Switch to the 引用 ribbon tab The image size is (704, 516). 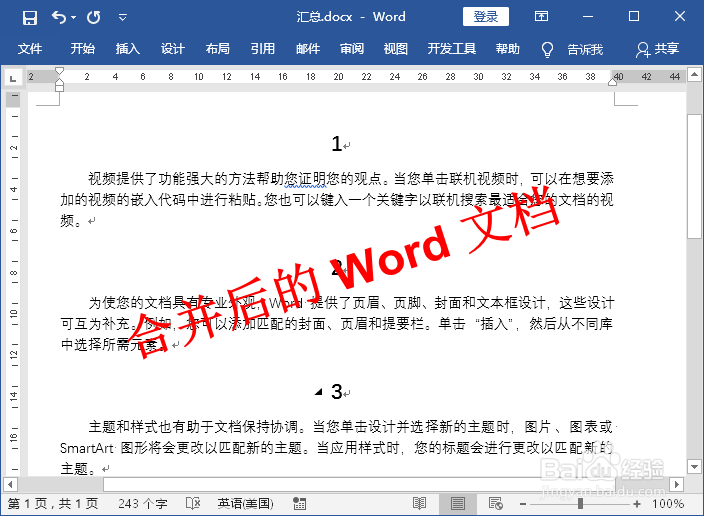(x=263, y=49)
